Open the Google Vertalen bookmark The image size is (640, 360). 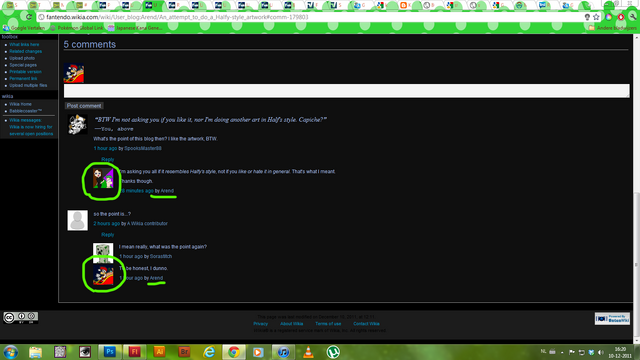(24, 28)
